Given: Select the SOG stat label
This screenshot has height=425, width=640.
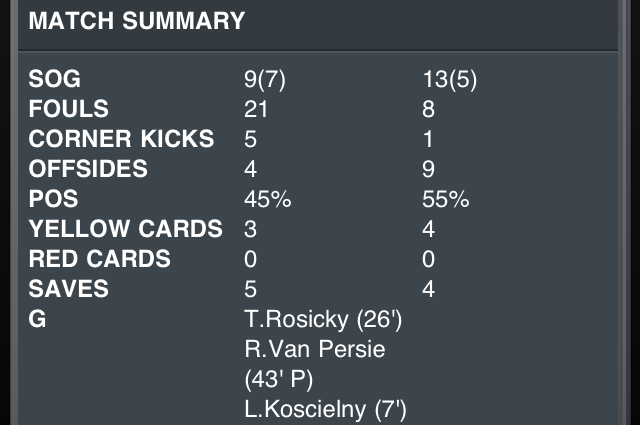Looking at the screenshot, I should 55,79.
